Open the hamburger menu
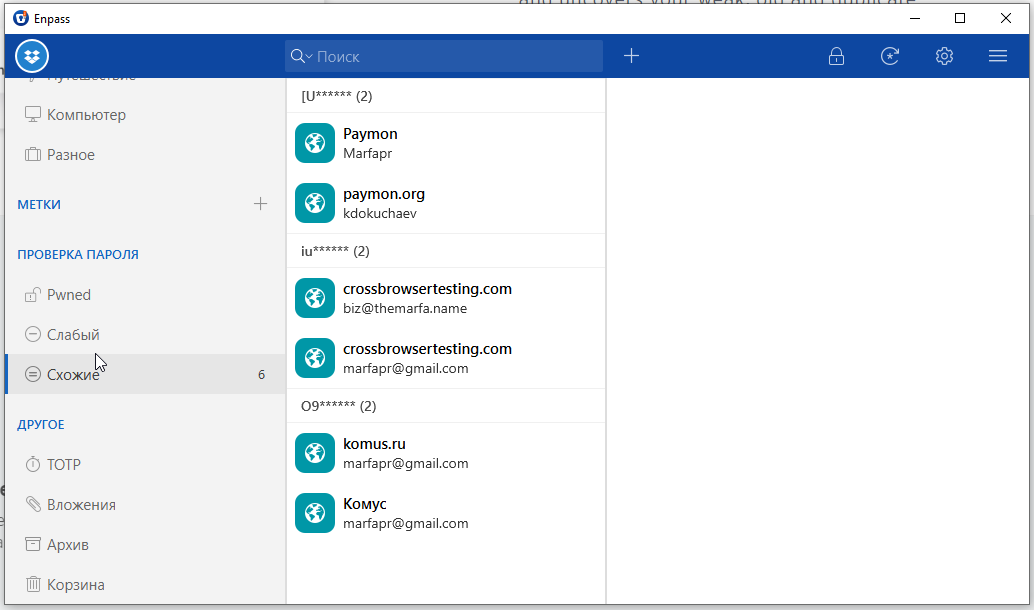 998,56
